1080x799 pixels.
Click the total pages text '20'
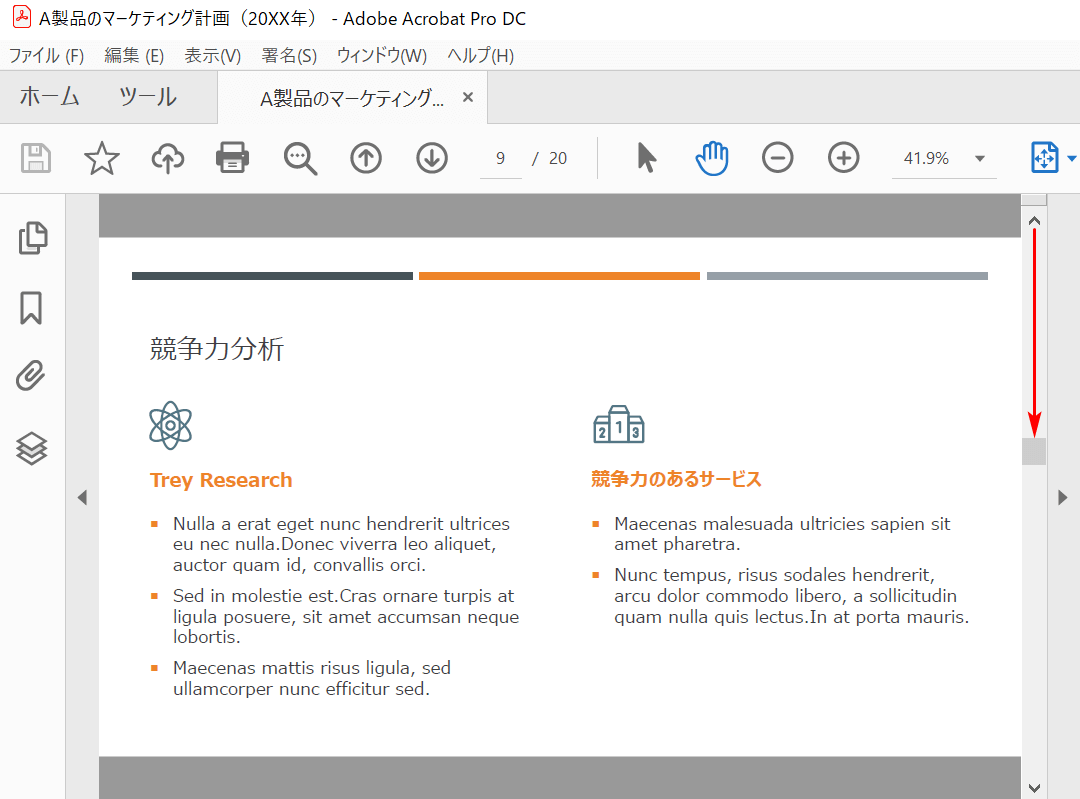[x=558, y=158]
